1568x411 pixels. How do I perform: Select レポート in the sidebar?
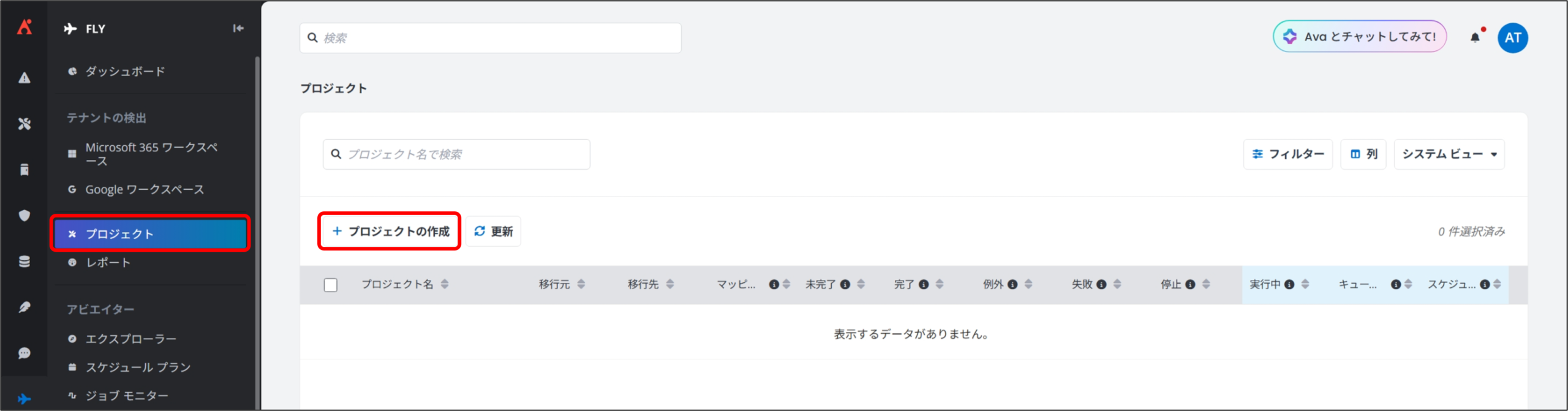coord(108,263)
